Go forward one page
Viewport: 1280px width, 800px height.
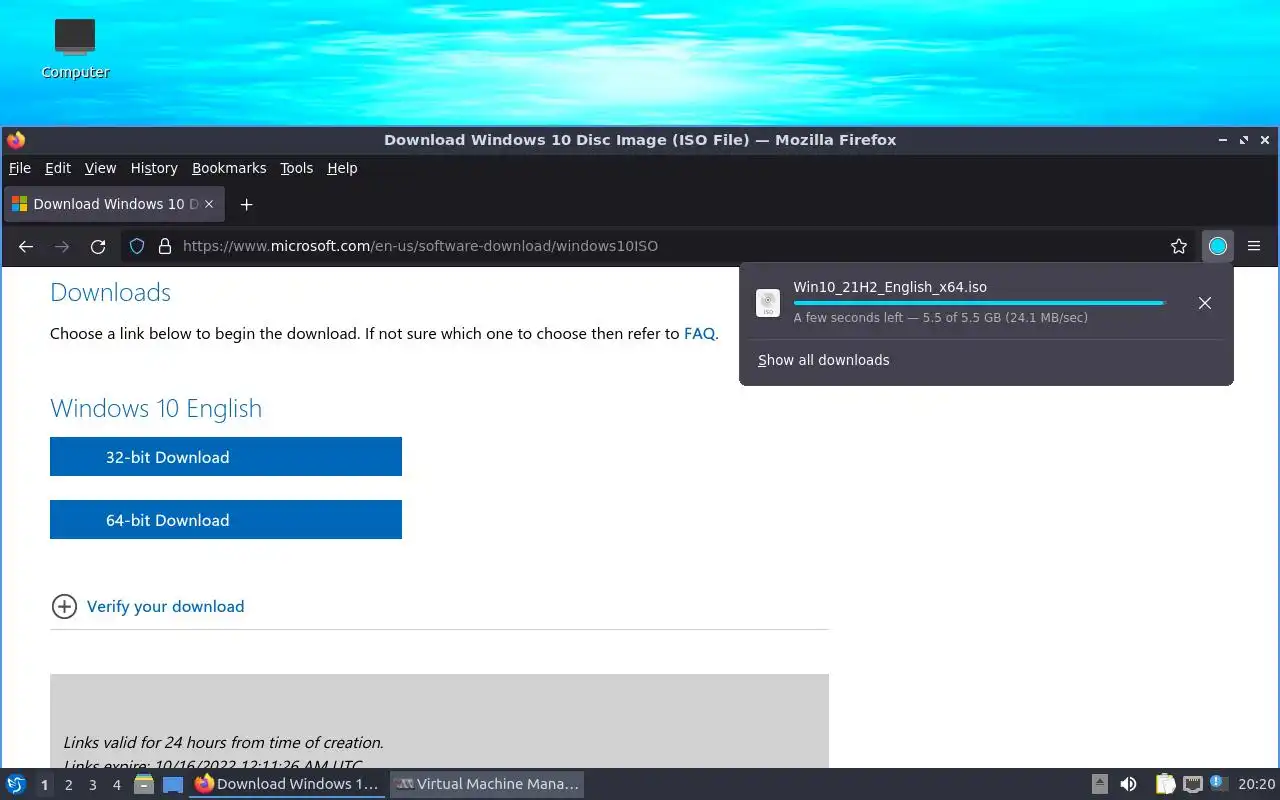tap(62, 246)
